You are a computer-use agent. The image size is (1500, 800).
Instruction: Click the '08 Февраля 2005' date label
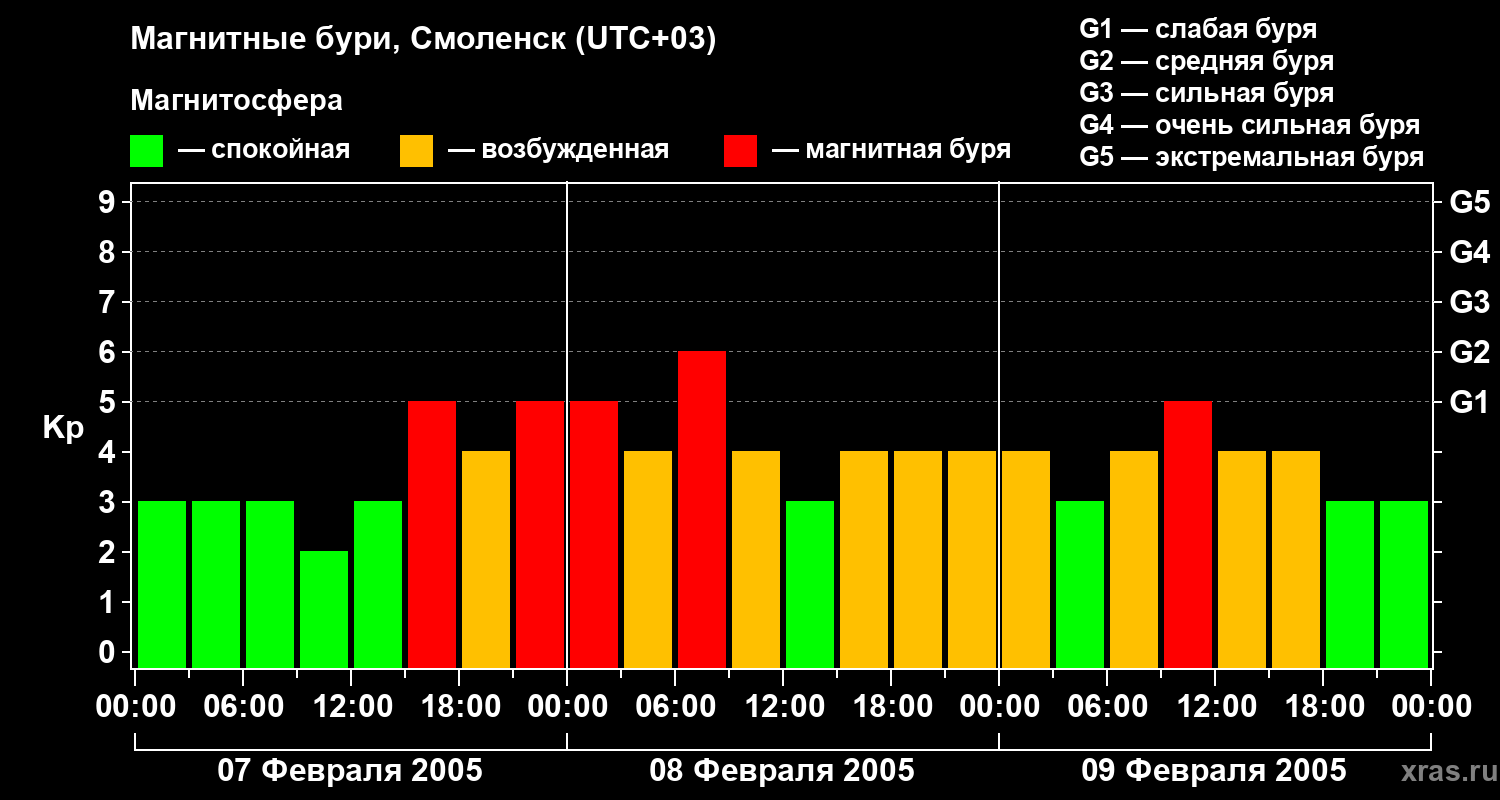(782, 771)
